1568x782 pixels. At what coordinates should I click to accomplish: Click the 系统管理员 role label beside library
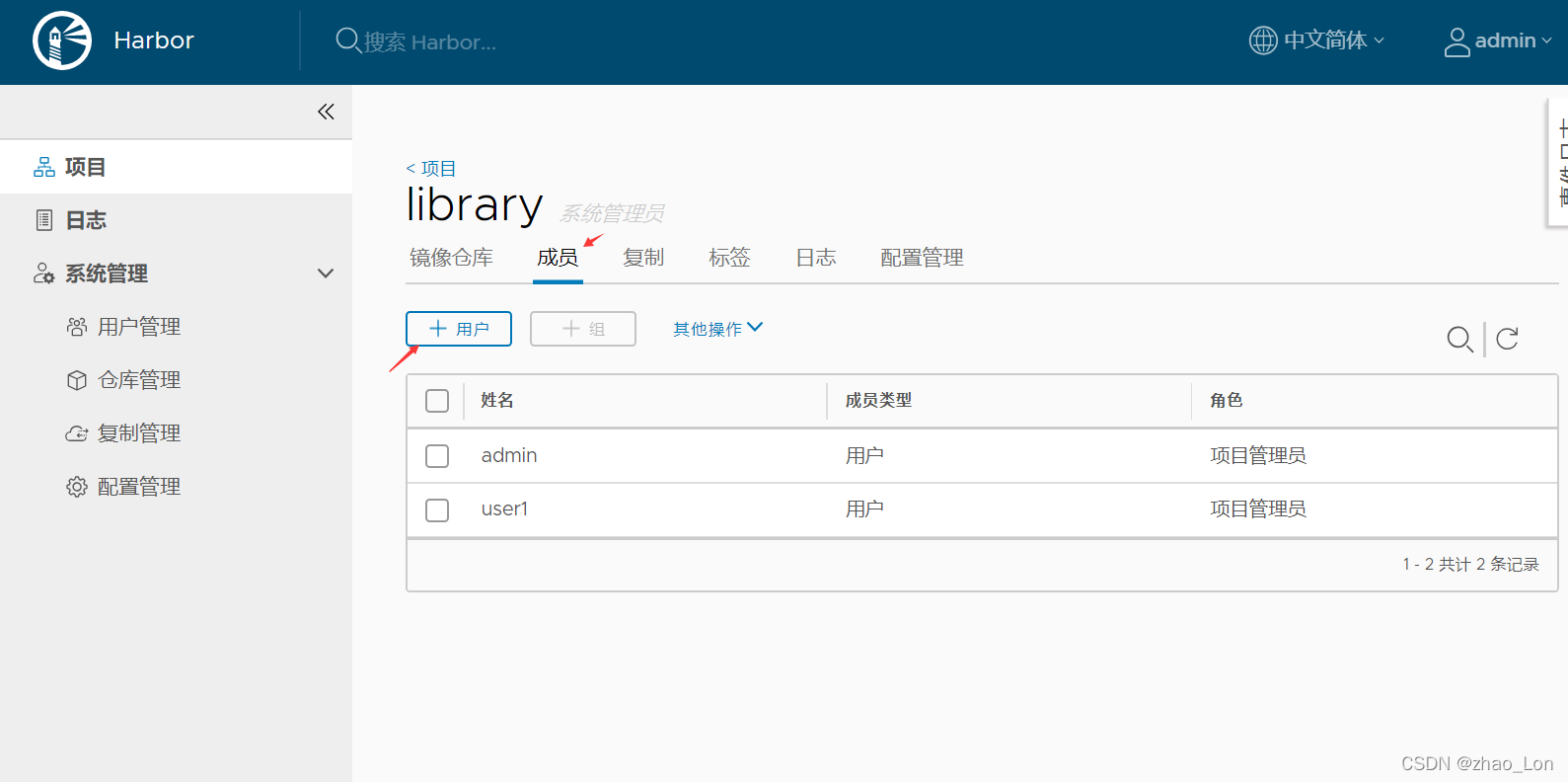[x=612, y=213]
